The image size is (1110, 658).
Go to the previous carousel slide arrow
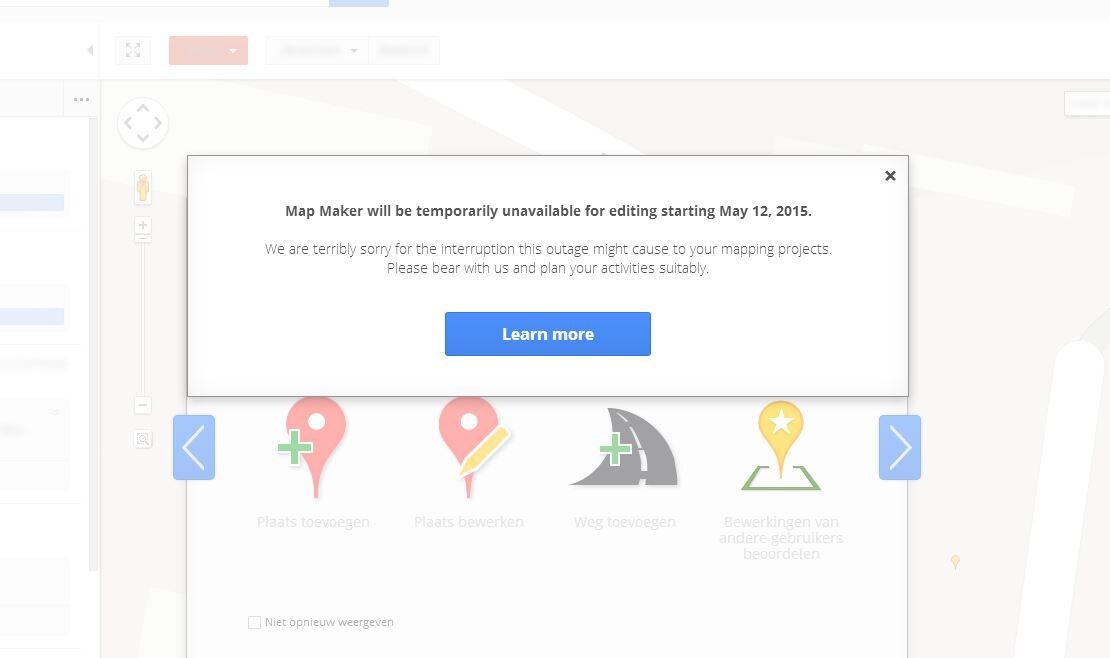[194, 448]
